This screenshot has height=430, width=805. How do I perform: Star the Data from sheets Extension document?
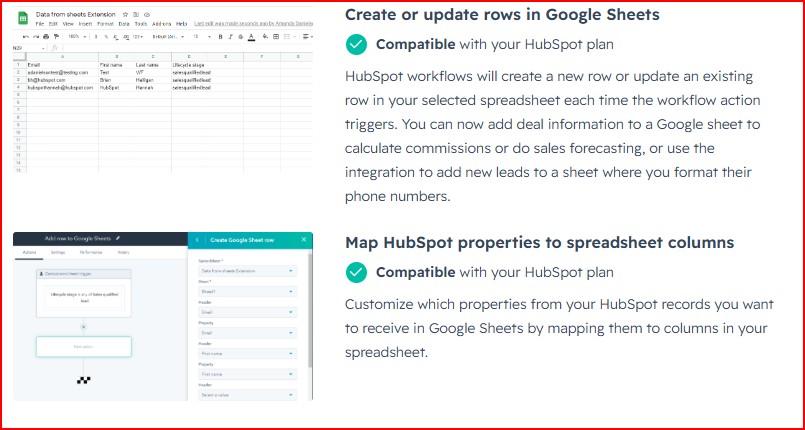[x=125, y=14]
